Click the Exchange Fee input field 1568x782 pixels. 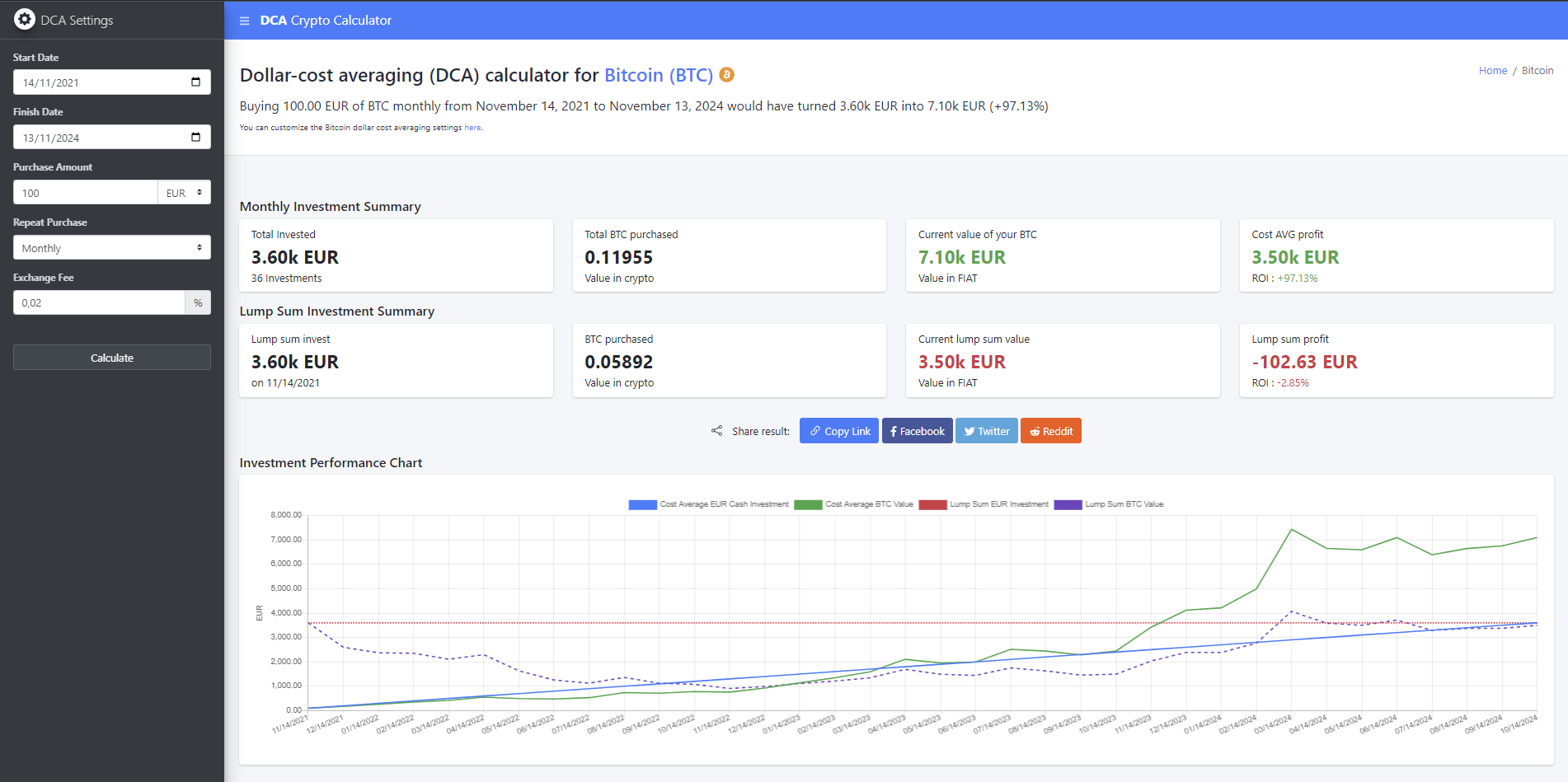click(99, 302)
